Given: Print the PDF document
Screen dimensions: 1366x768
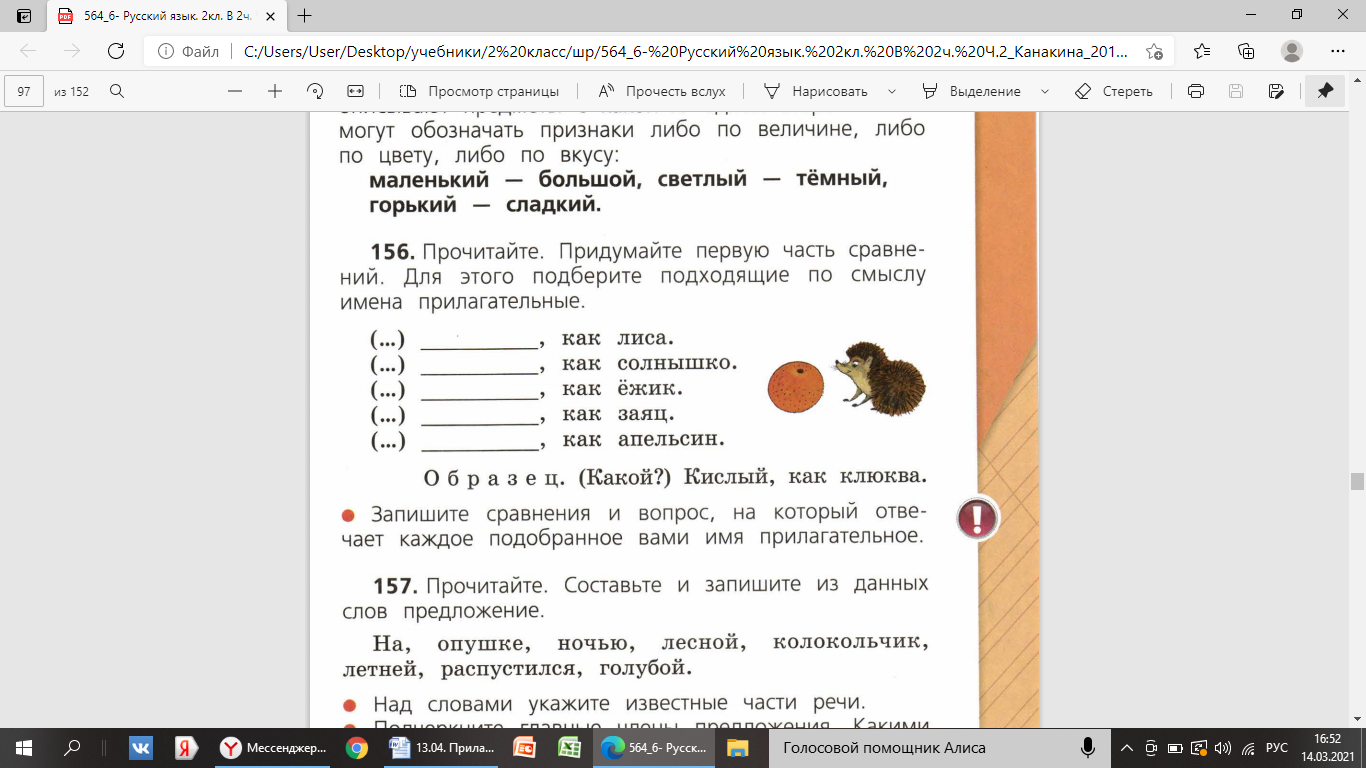Looking at the screenshot, I should pyautogui.click(x=1195, y=91).
